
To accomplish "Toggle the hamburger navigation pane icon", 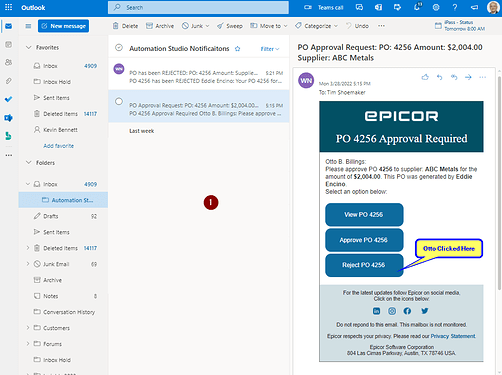I will [28, 26].
